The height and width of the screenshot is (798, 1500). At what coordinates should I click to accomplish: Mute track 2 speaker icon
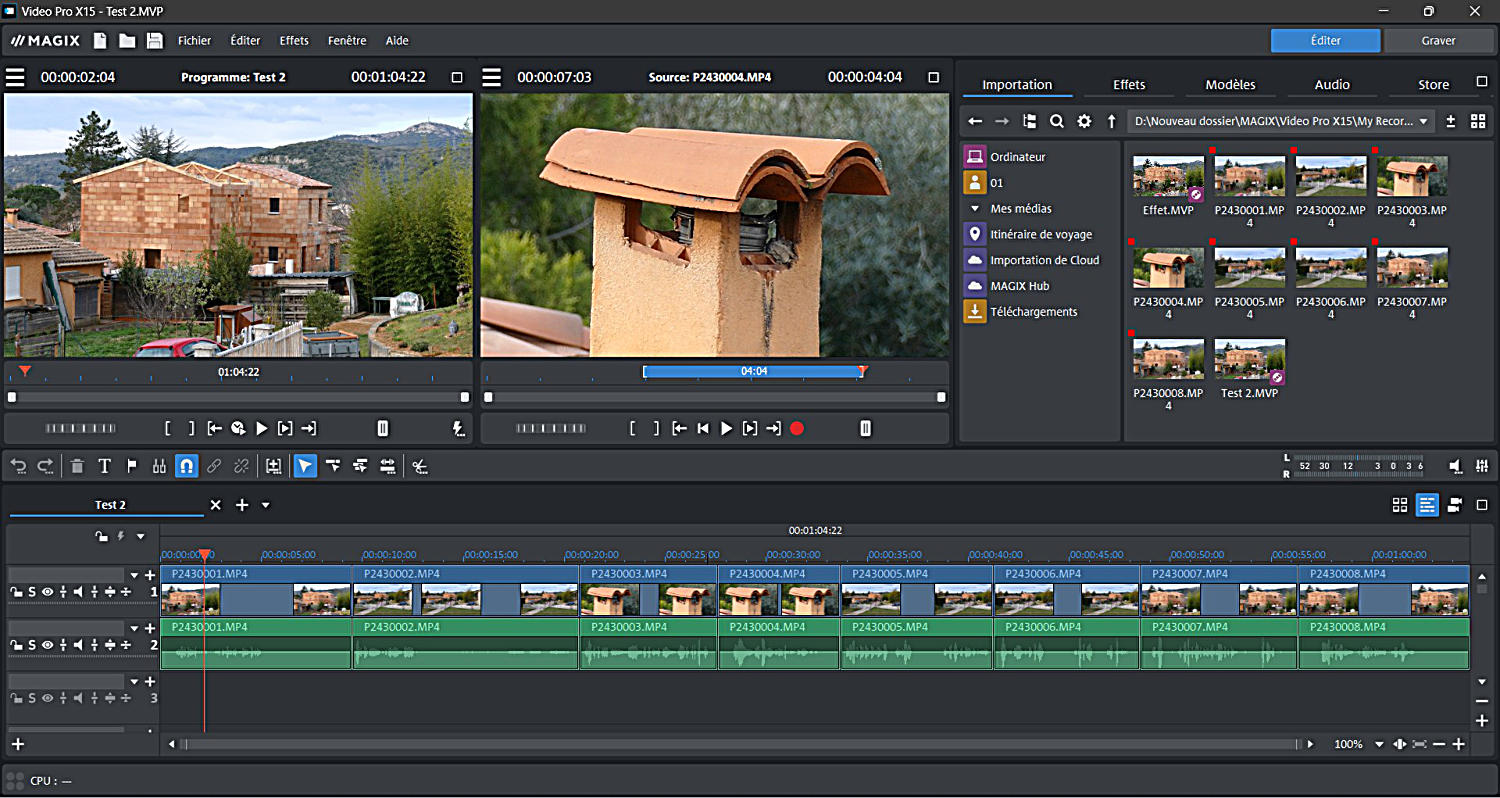78,645
